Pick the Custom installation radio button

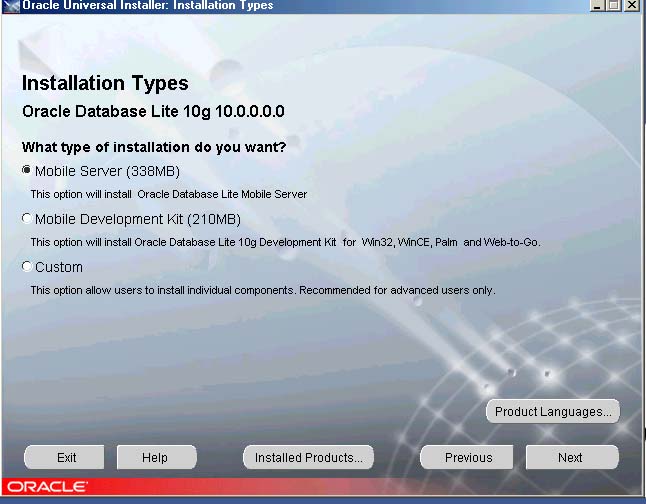tap(27, 267)
